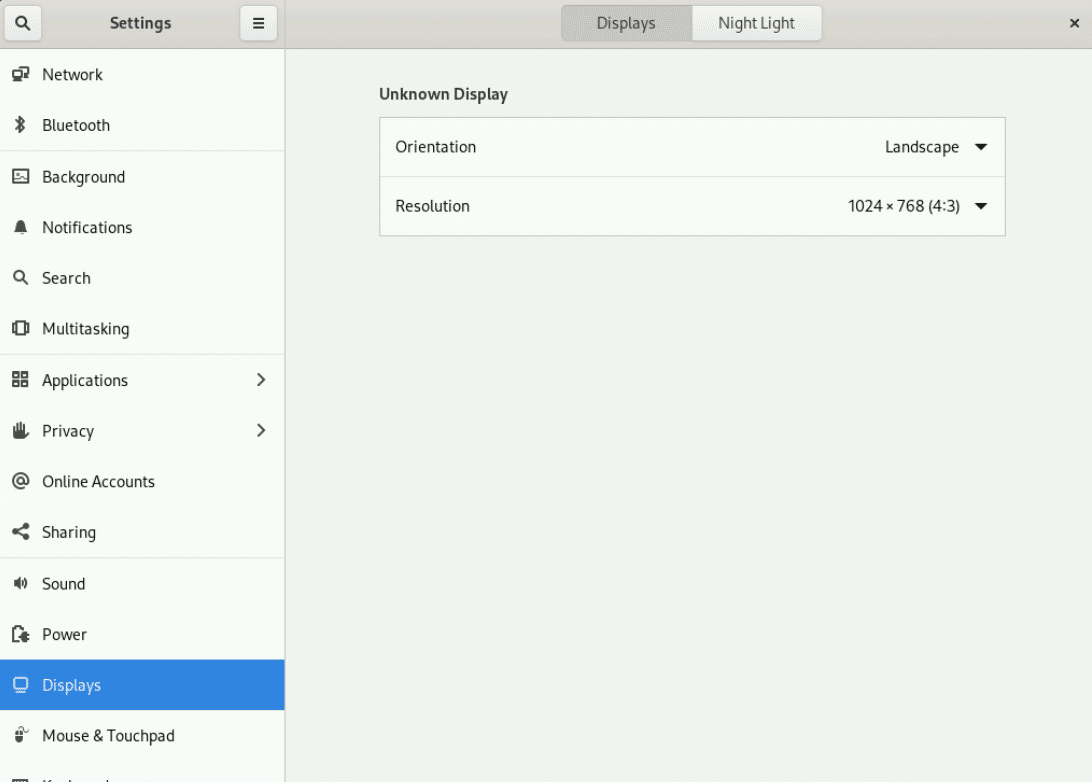Select Power label in the sidebar
1092x782 pixels.
coord(64,634)
